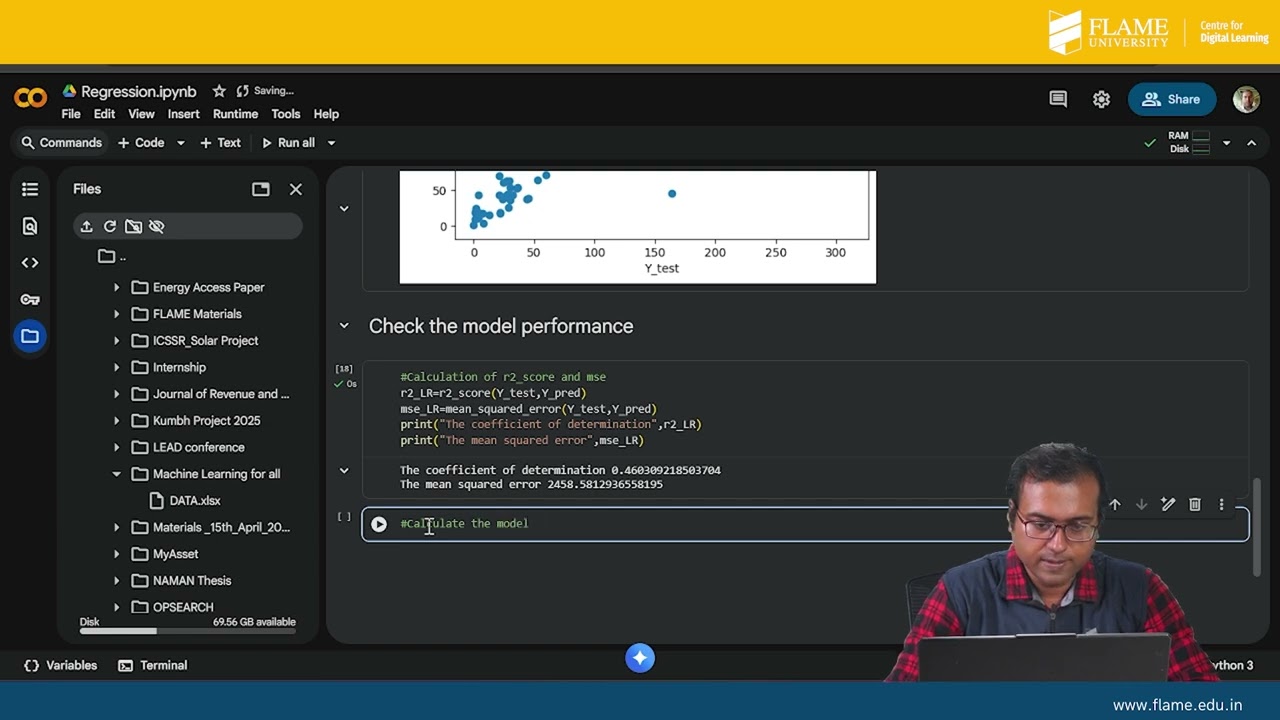The height and width of the screenshot is (720, 1280).
Task: Open Code snippets sidebar icon
Action: tap(30, 263)
